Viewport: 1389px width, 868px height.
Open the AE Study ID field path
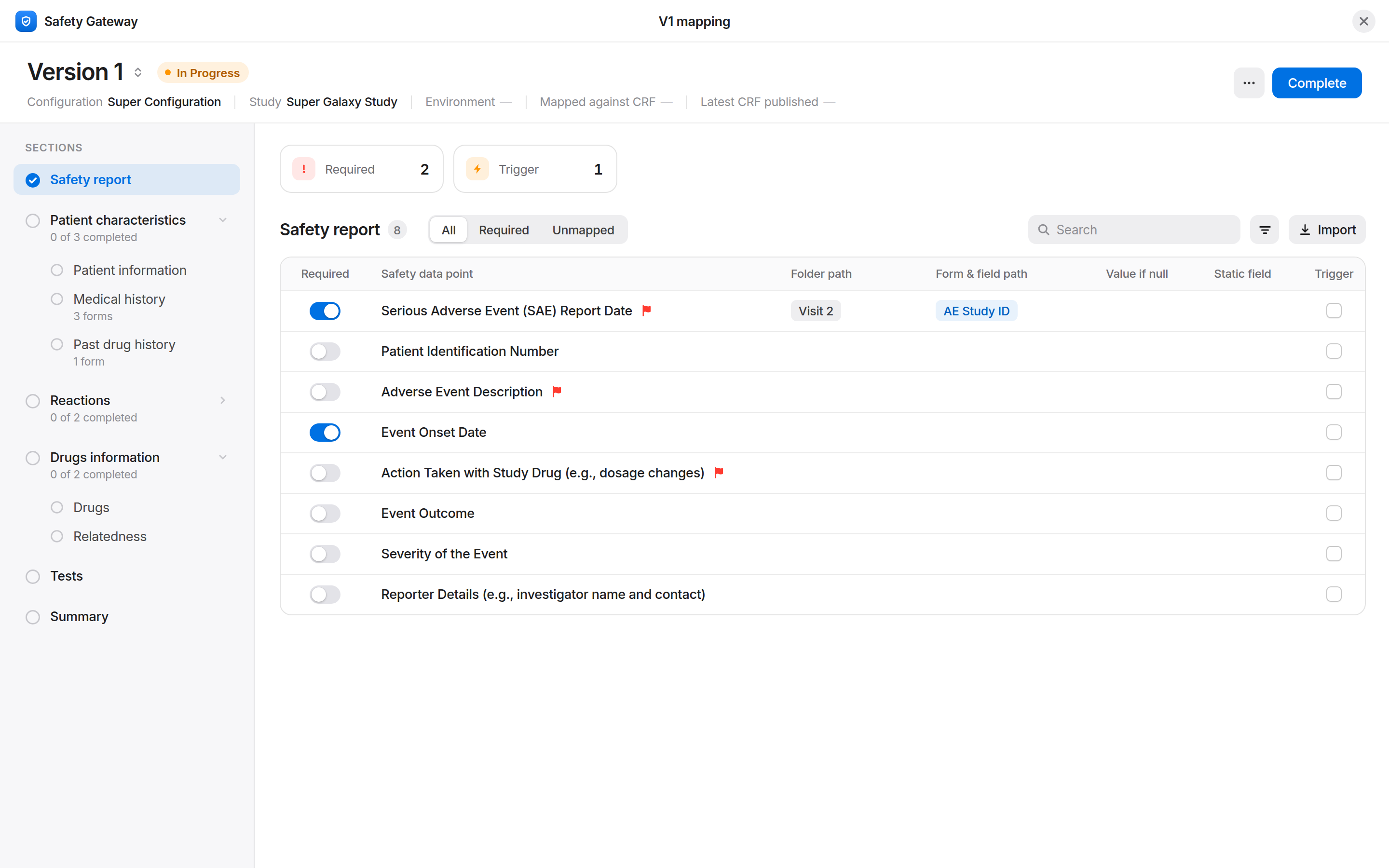pos(976,311)
